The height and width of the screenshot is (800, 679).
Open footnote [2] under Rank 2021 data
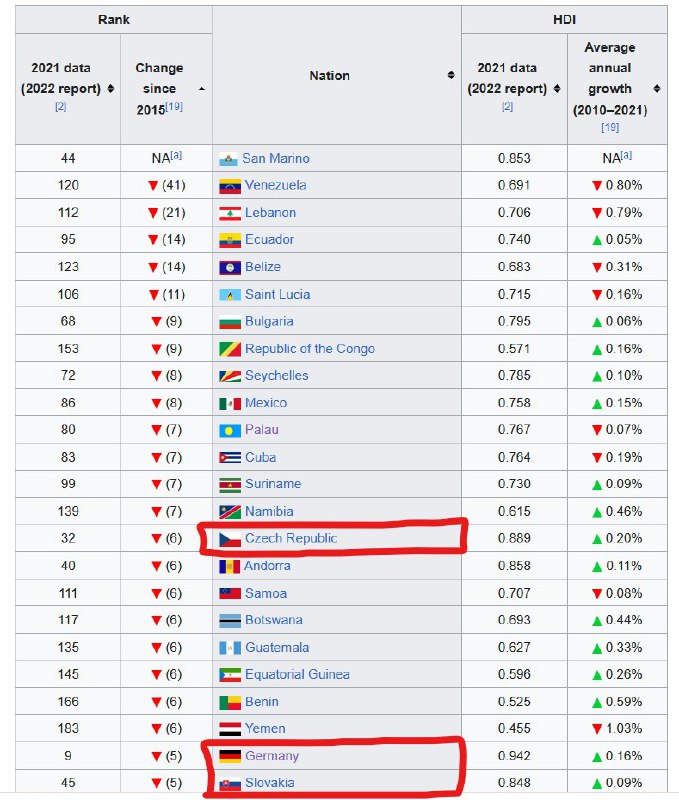click(60, 107)
